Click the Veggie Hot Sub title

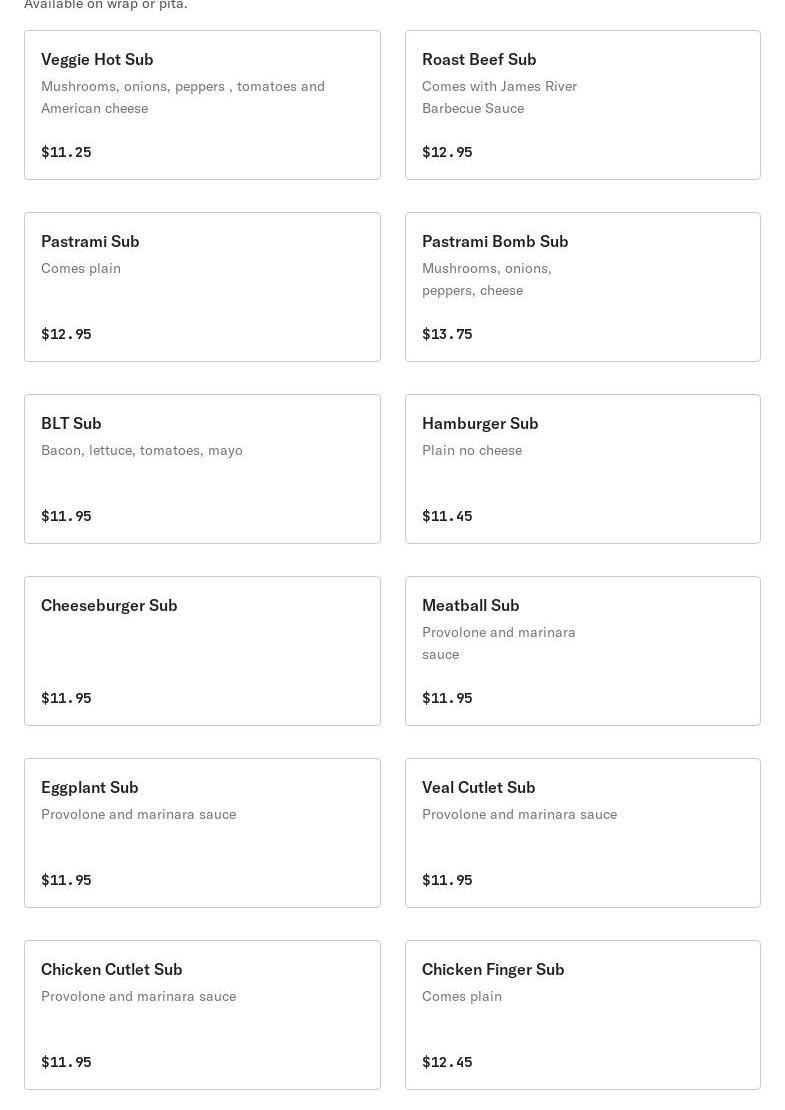pos(97,59)
